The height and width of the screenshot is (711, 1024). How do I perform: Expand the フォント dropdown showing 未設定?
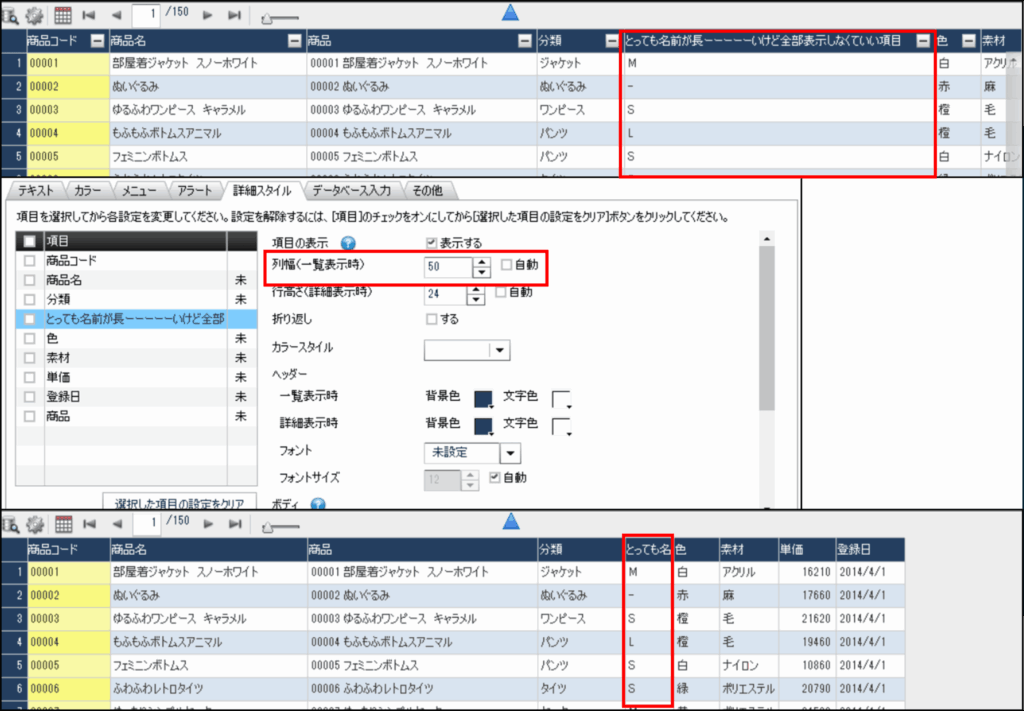click(510, 453)
